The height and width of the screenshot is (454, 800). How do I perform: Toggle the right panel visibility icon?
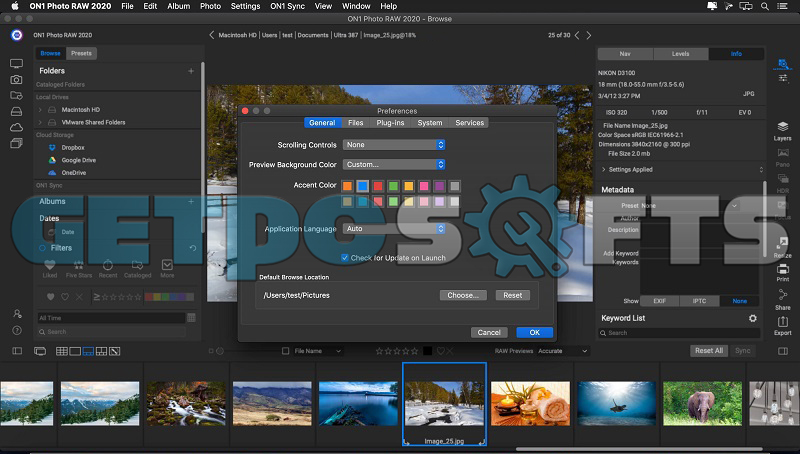[783, 351]
